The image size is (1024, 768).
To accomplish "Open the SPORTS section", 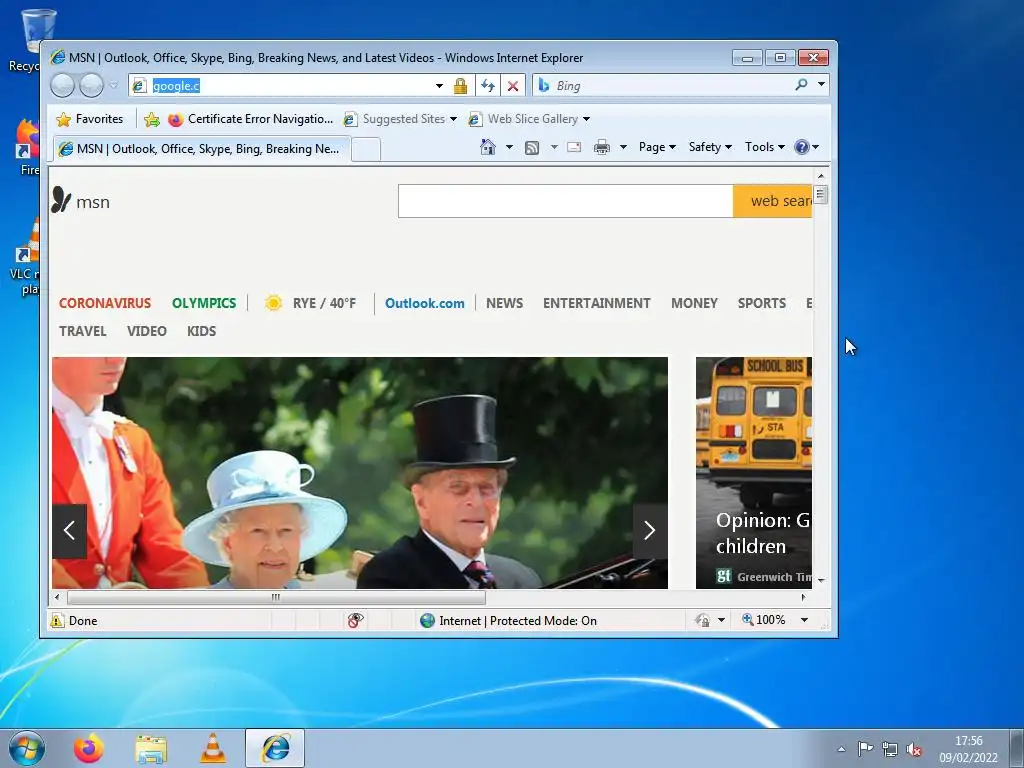I will pos(761,303).
